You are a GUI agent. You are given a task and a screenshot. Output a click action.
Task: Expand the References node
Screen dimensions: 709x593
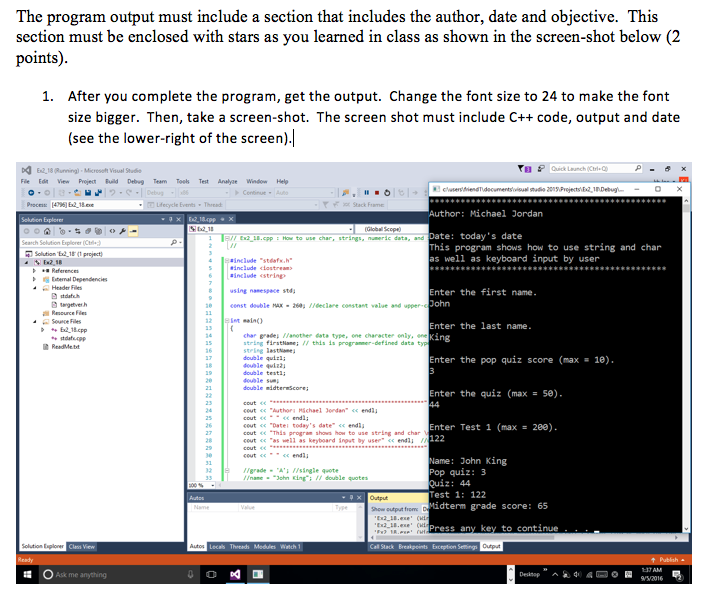(34, 271)
